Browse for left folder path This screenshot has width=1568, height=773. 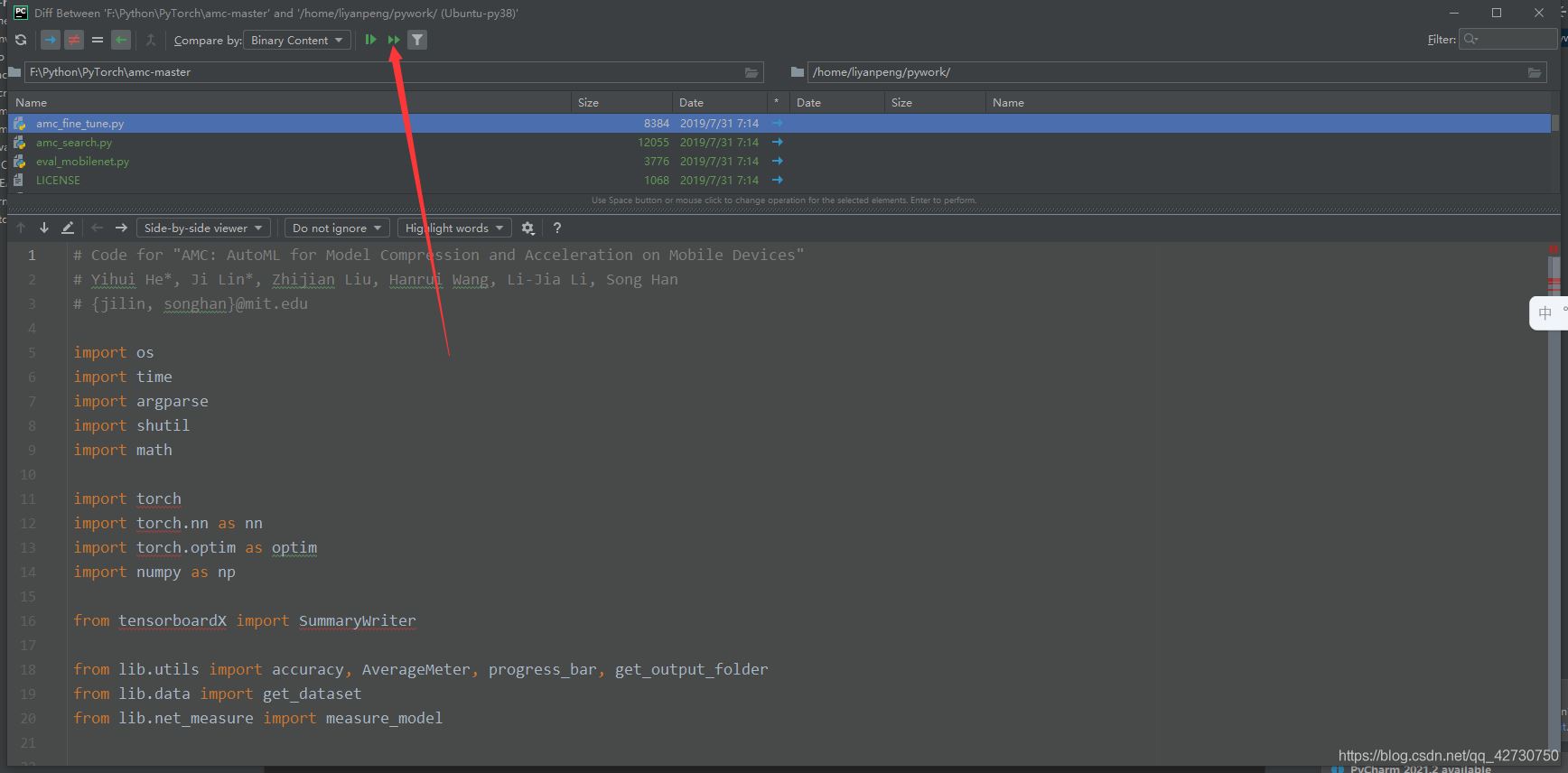751,72
